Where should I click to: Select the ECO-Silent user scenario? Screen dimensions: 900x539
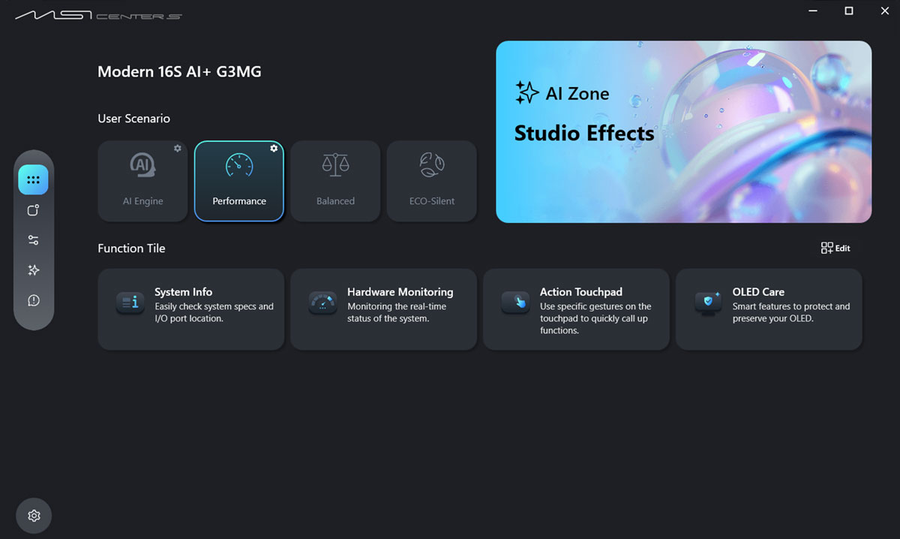click(x=432, y=181)
